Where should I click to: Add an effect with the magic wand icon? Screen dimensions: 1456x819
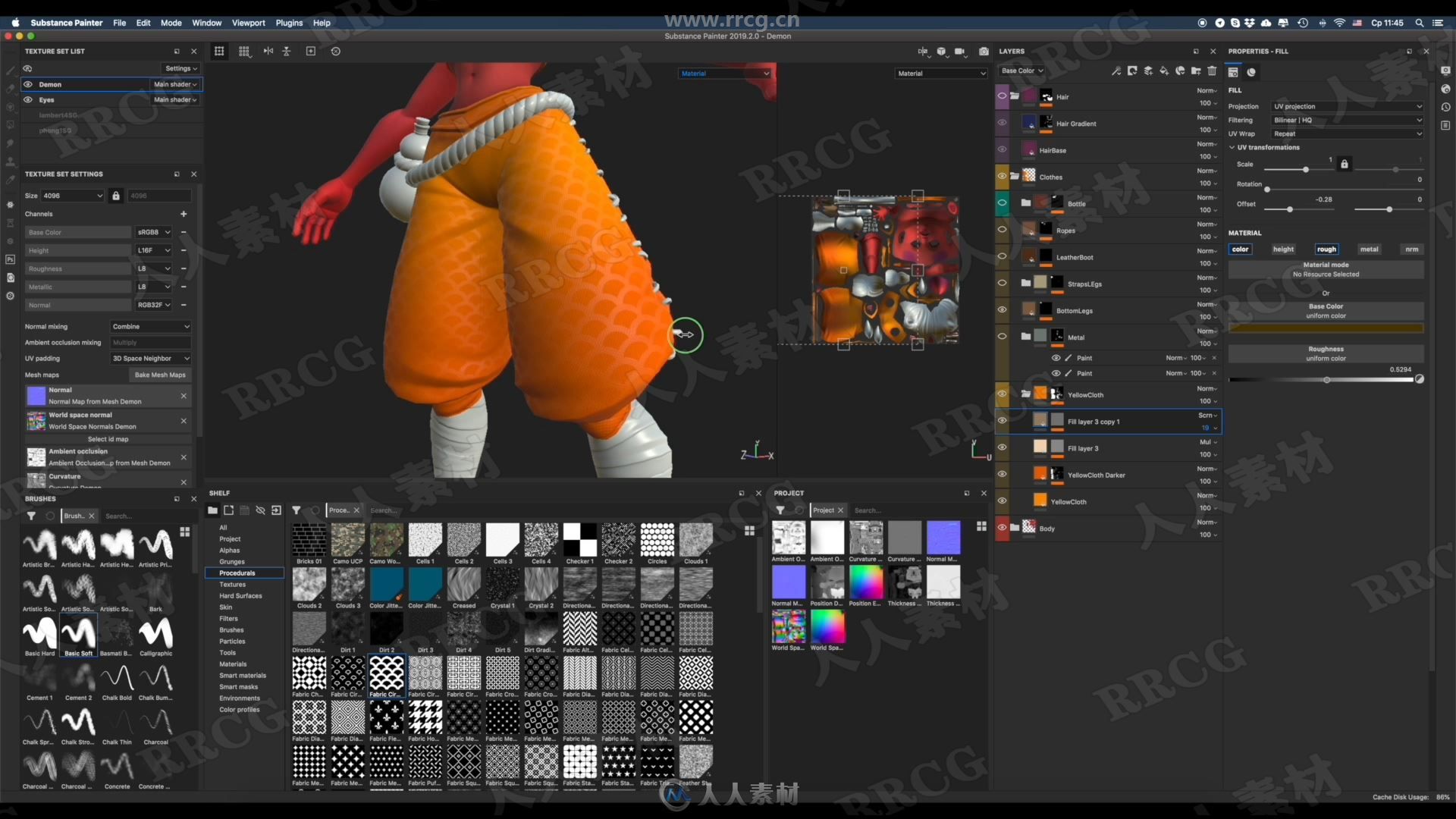[x=1116, y=71]
